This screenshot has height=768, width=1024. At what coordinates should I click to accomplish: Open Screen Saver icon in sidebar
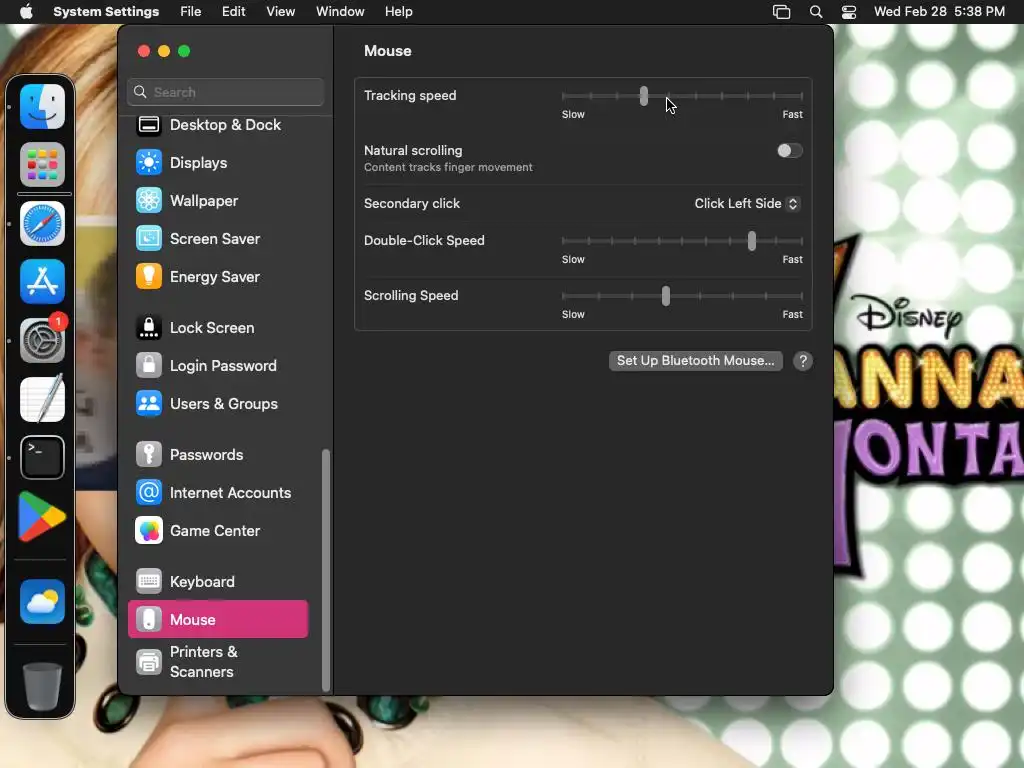click(149, 238)
